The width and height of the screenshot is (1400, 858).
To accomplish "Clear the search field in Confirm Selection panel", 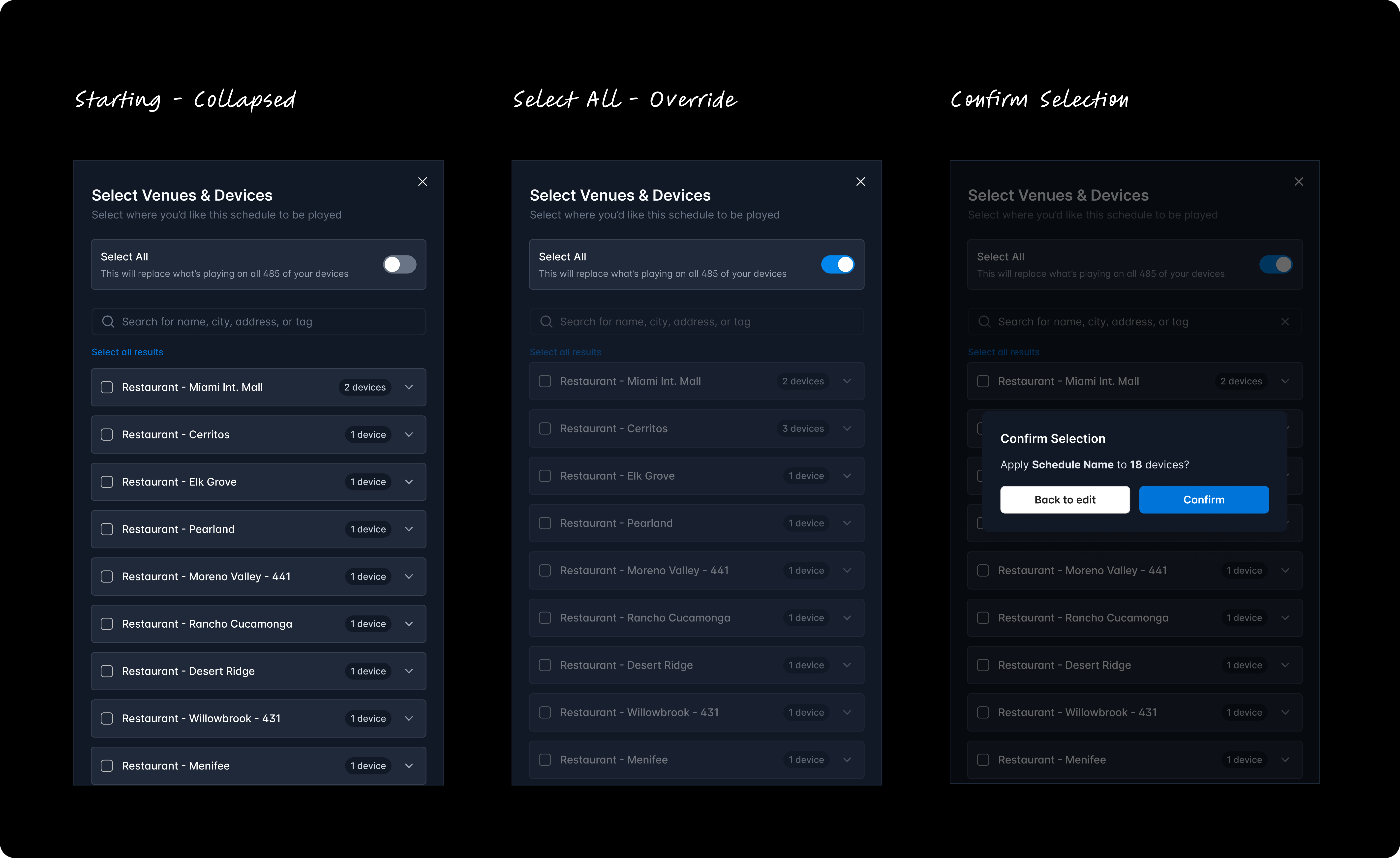I will tap(1285, 322).
